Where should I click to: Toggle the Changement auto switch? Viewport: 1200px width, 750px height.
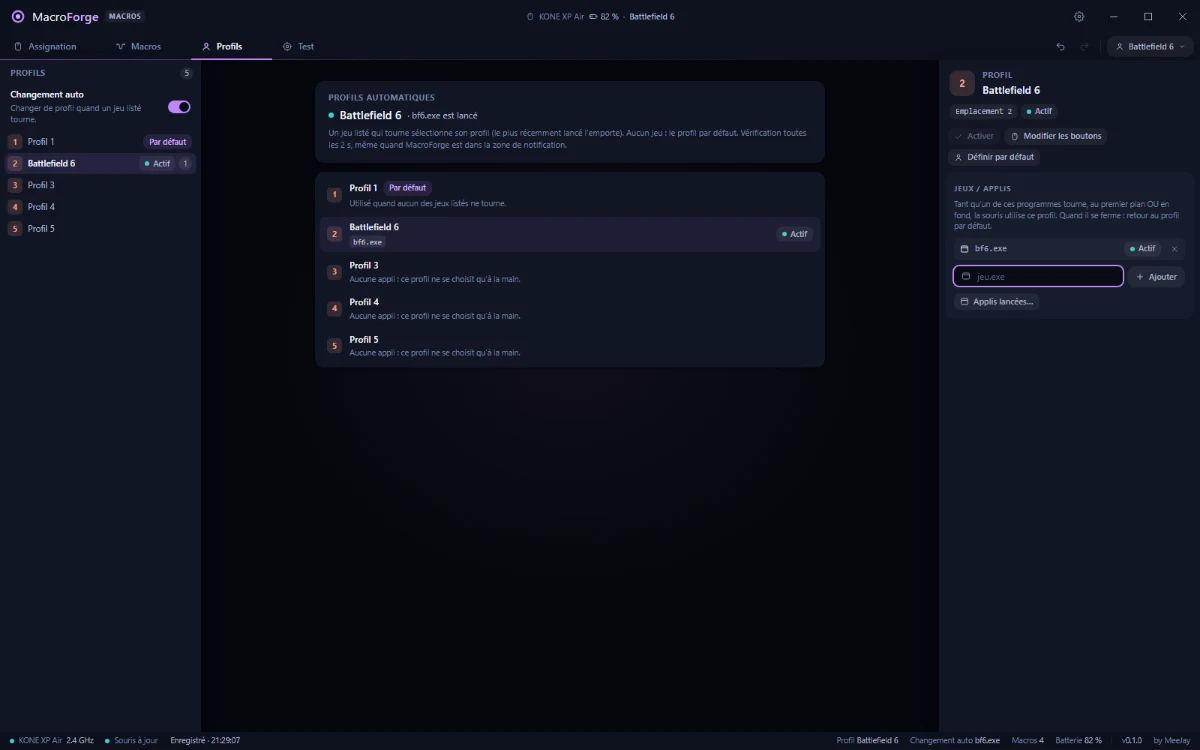coord(179,107)
